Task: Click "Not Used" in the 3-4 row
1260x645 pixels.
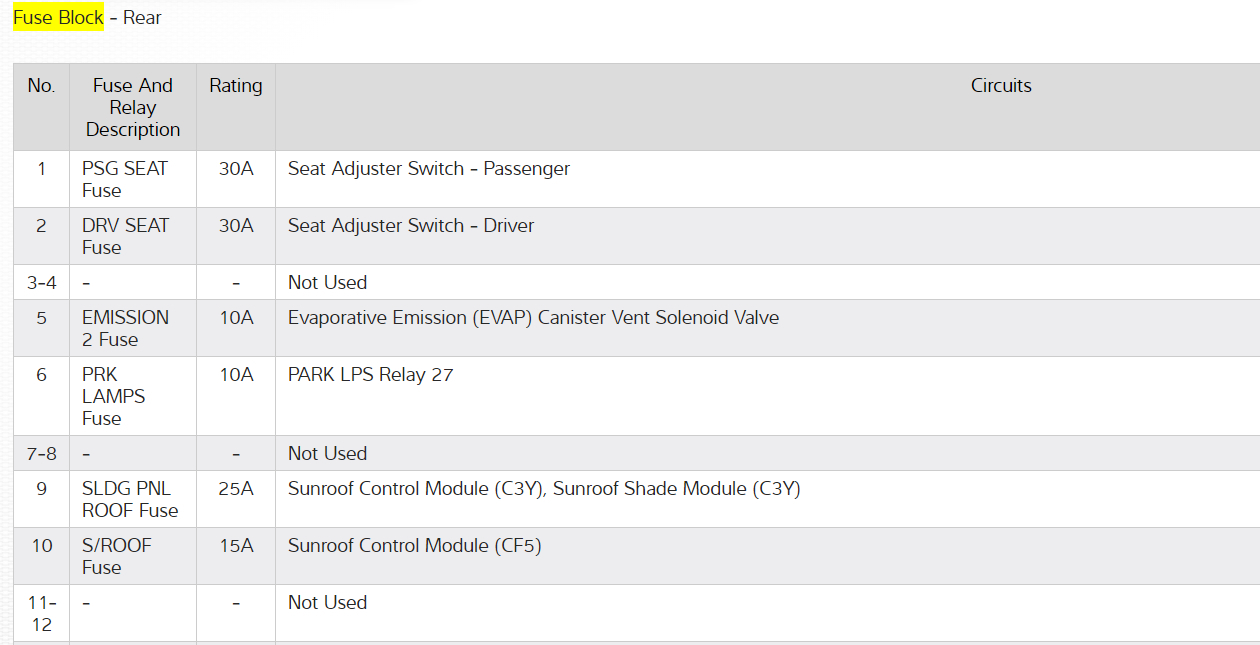Action: click(x=327, y=283)
